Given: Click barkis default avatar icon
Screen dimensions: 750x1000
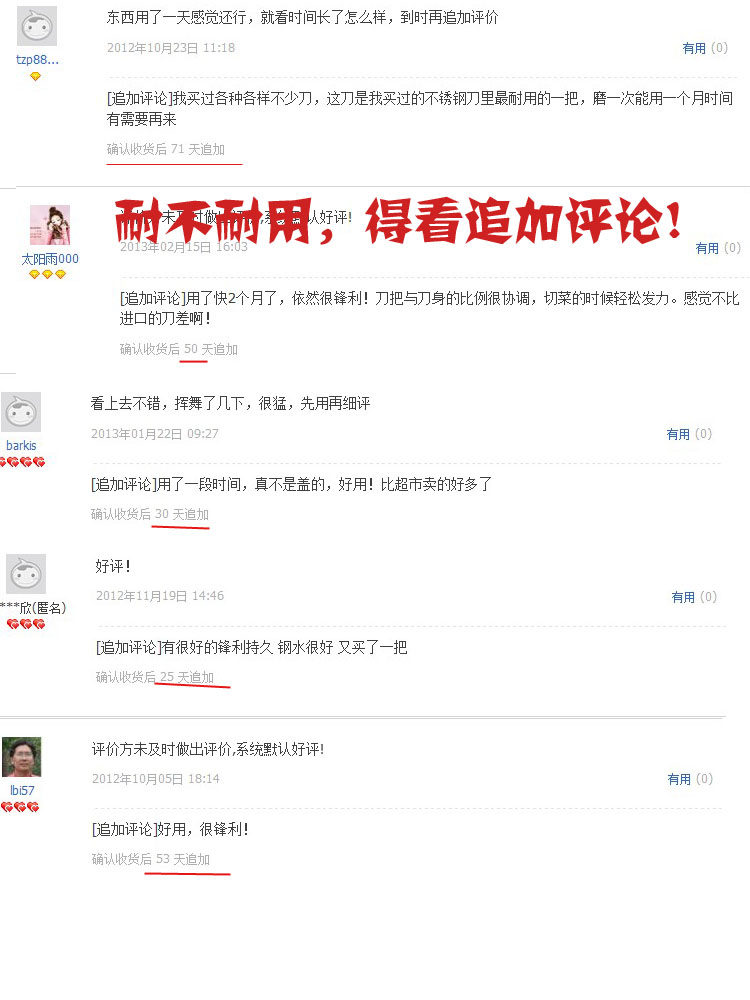Looking at the screenshot, I should coord(21,412).
